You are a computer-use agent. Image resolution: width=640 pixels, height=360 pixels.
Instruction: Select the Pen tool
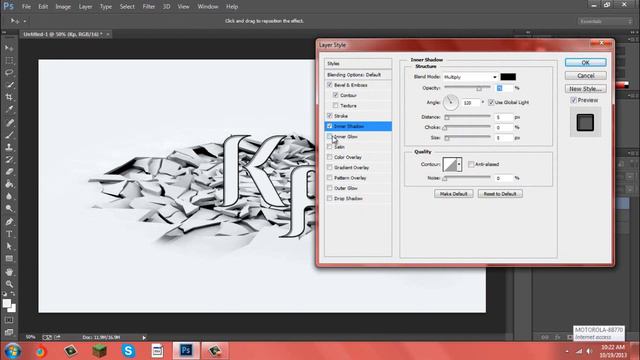(x=9, y=222)
